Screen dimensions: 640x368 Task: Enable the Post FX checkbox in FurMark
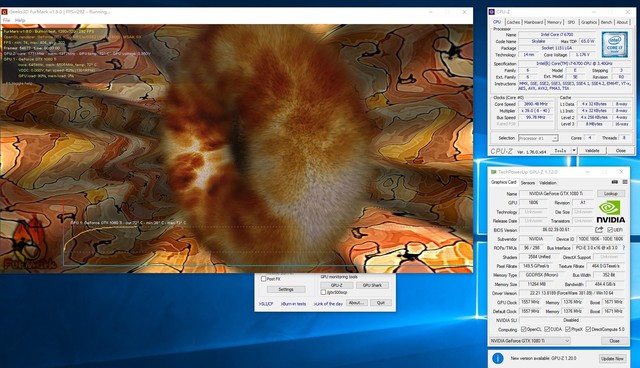[x=263, y=279]
